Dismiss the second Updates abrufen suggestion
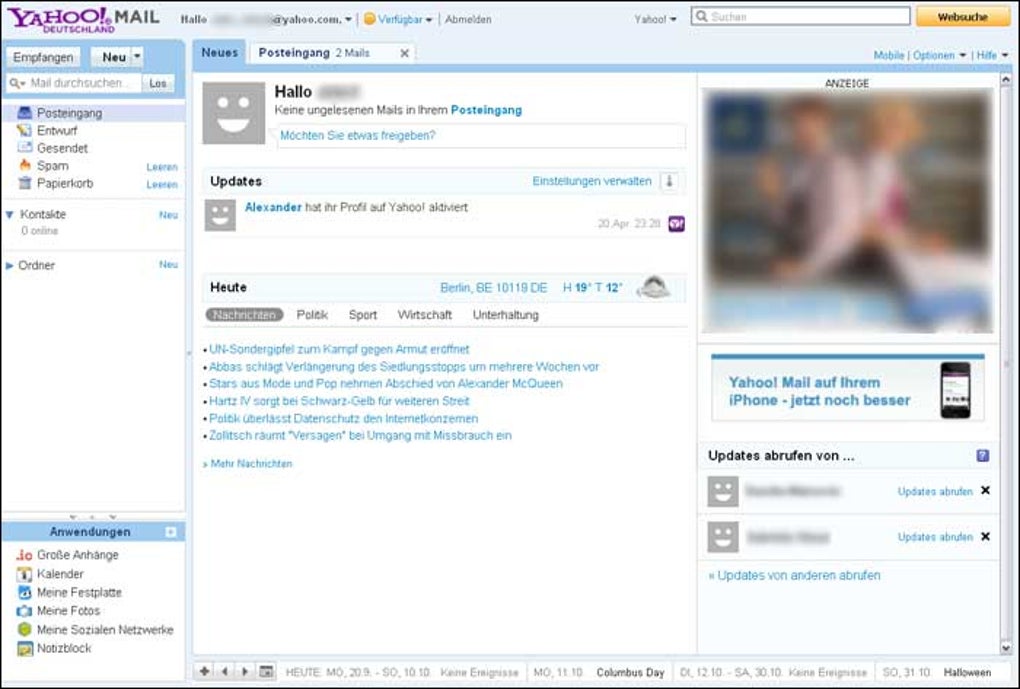Screen dimensions: 1020x689 pos(986,536)
